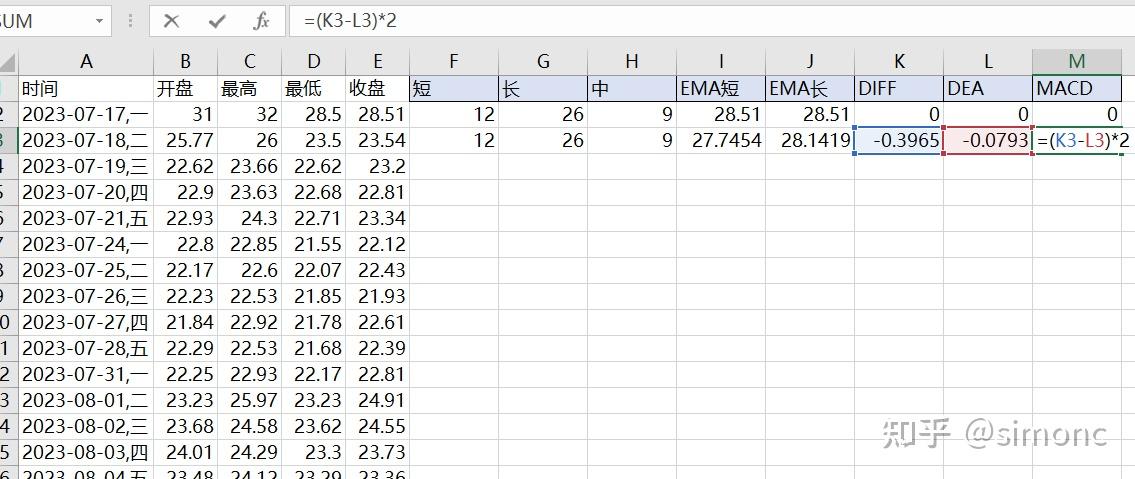1135x479 pixels.
Task: Confirm formula with the Enter checkmark
Action: point(217,21)
